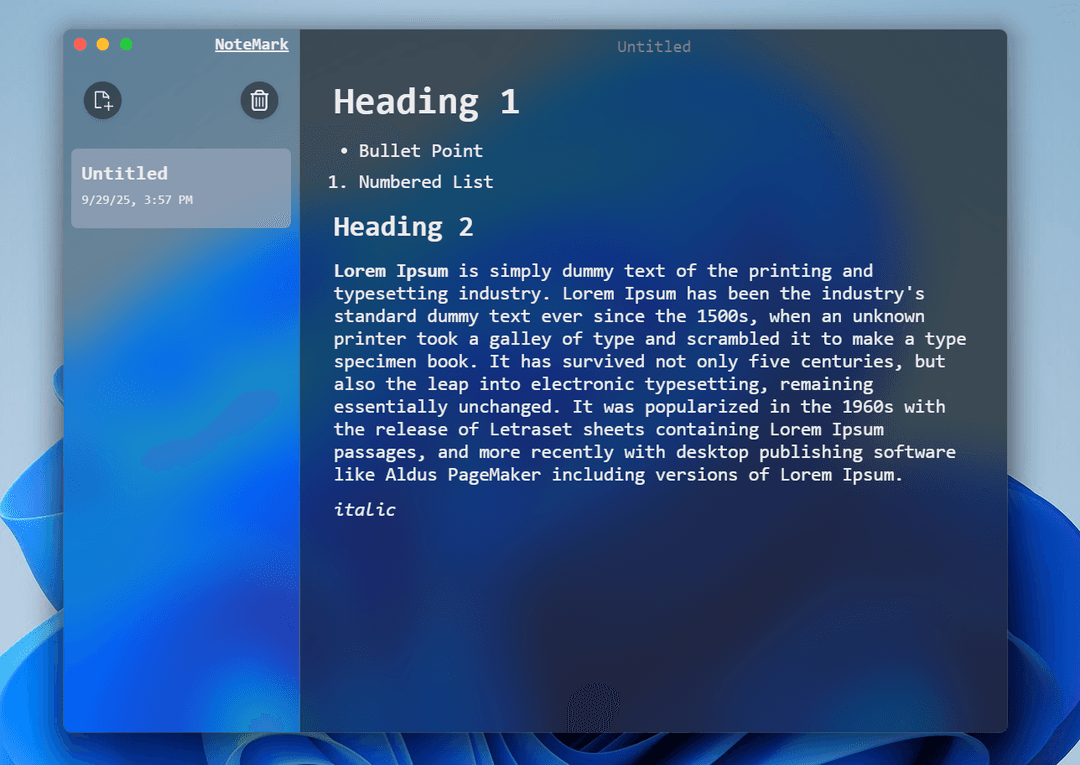Place cursor in the Heading 2 line

tap(403, 227)
